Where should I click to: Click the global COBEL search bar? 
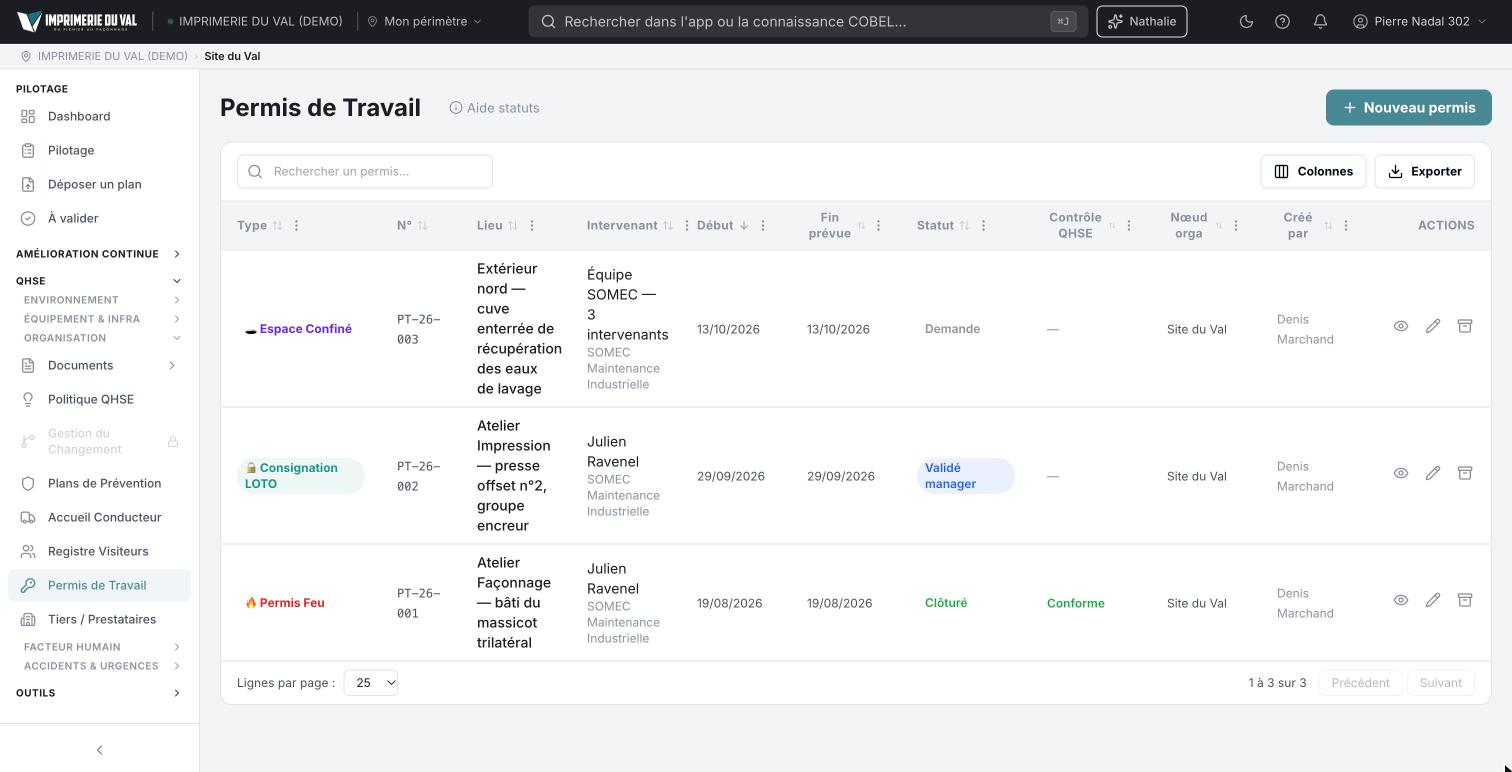[x=808, y=21]
